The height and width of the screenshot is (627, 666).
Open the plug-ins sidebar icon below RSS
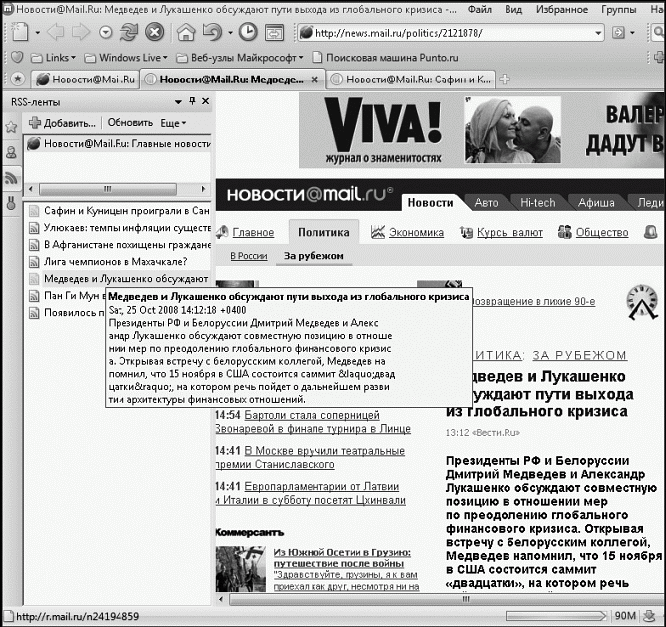(x=11, y=203)
